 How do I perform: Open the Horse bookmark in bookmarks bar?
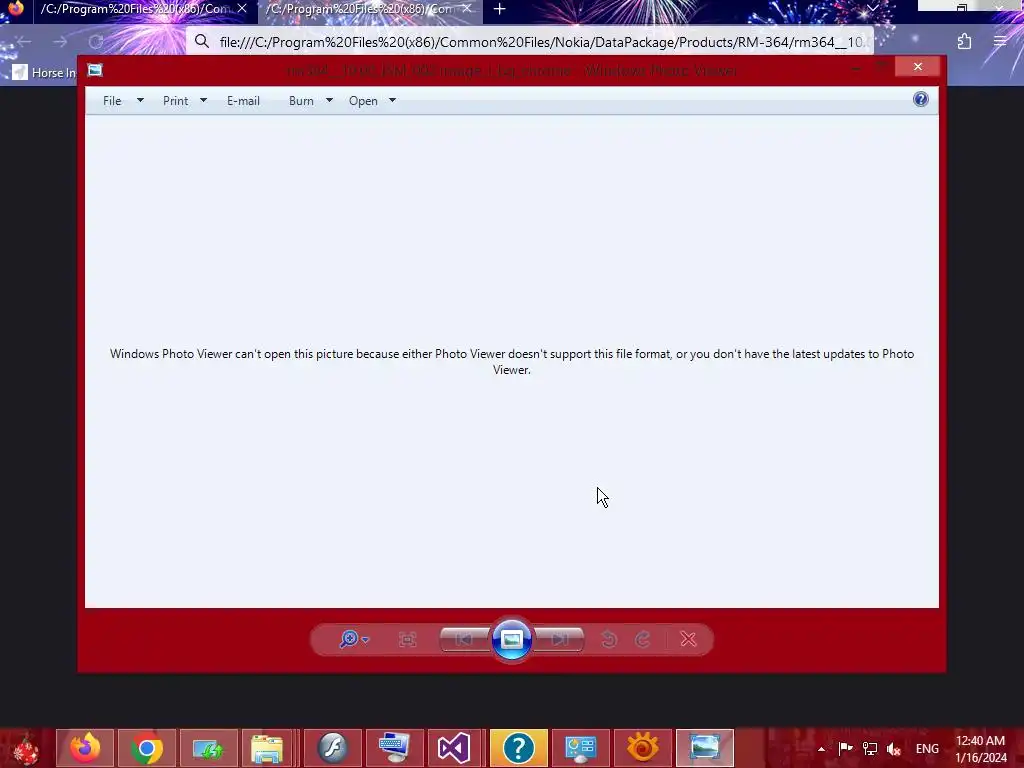click(44, 72)
